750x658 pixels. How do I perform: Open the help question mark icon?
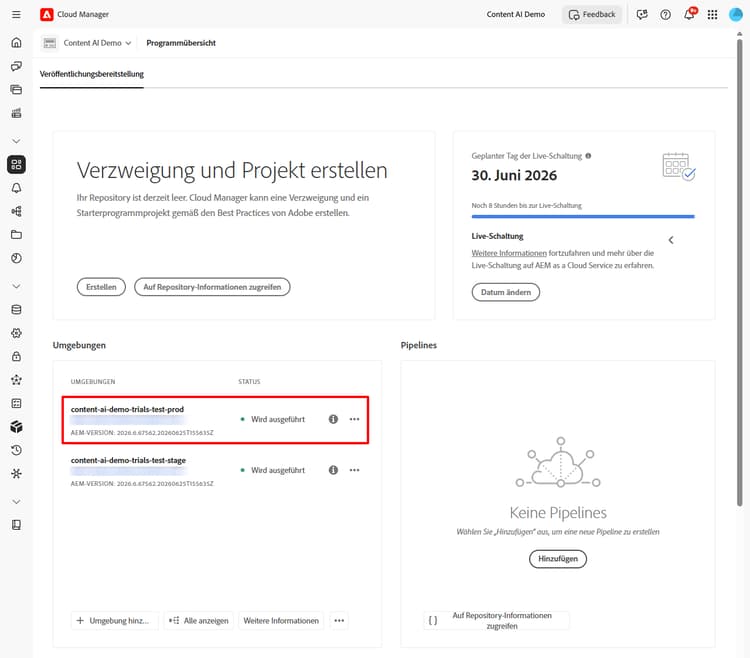tap(665, 15)
